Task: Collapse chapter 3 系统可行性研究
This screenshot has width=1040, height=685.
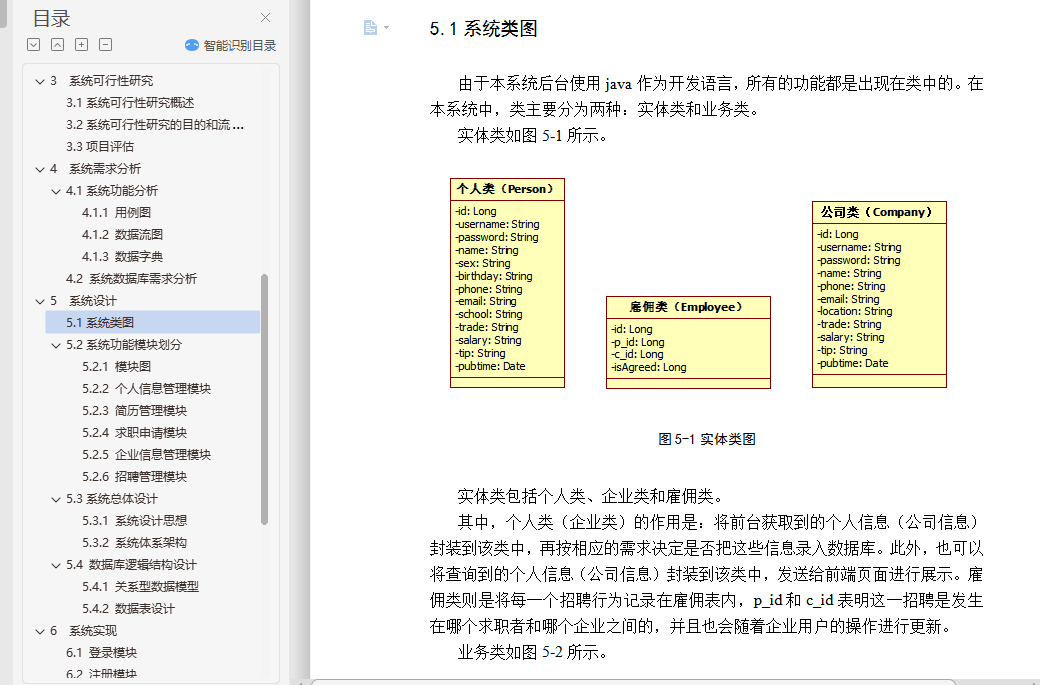Action: click(40, 82)
